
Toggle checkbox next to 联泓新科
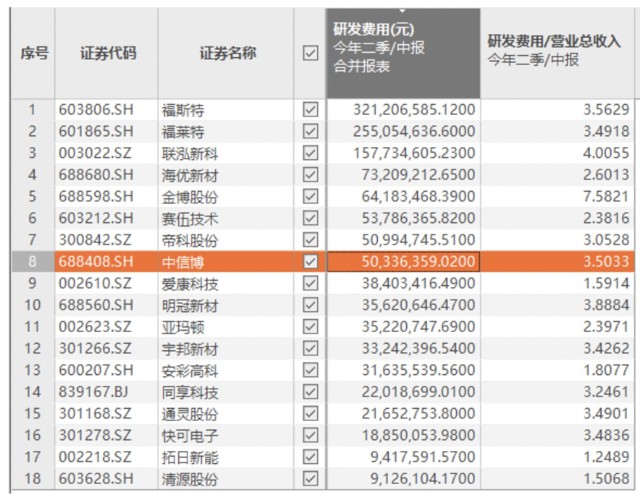point(310,153)
